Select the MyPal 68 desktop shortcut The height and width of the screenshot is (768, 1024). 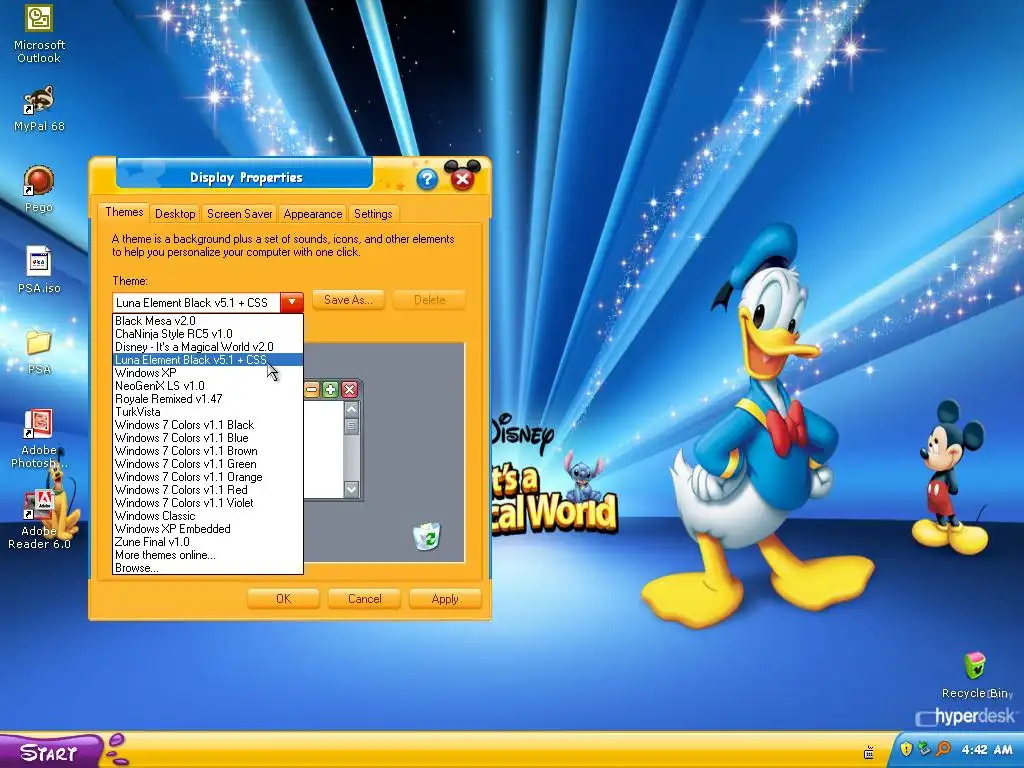coord(39,108)
